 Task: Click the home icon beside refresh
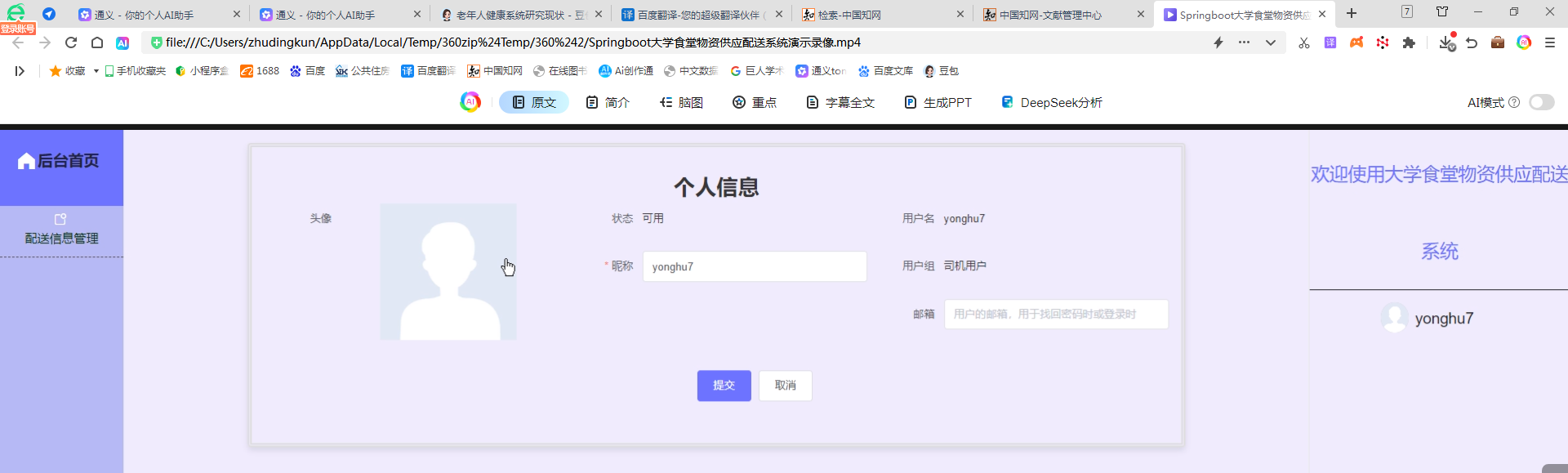[x=97, y=42]
